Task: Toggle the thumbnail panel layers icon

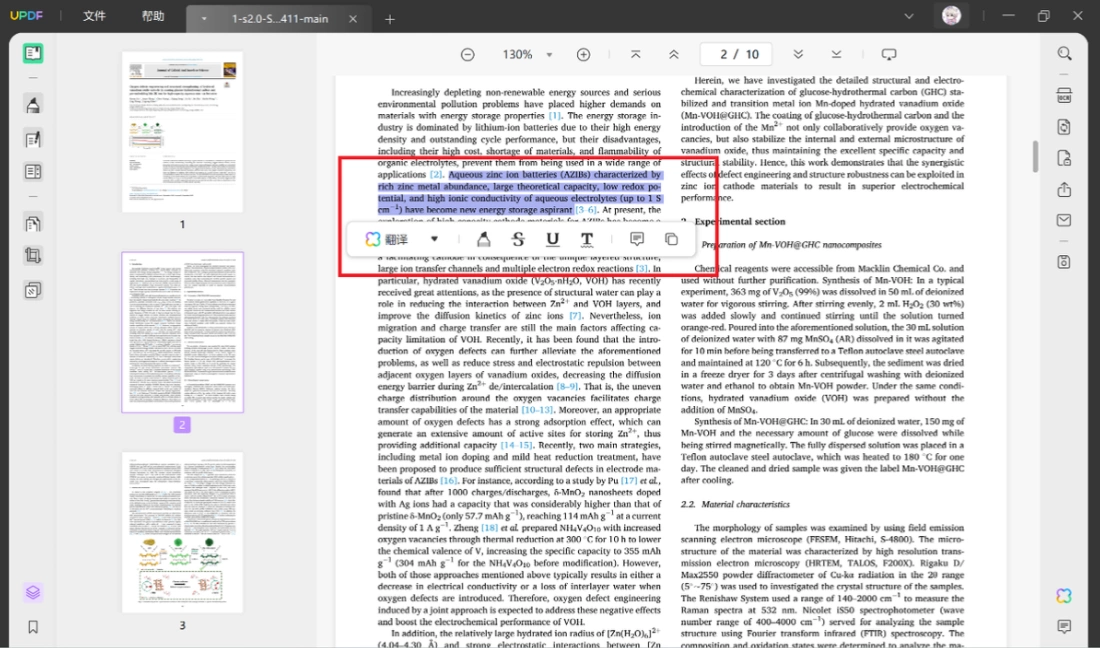Action: click(33, 593)
